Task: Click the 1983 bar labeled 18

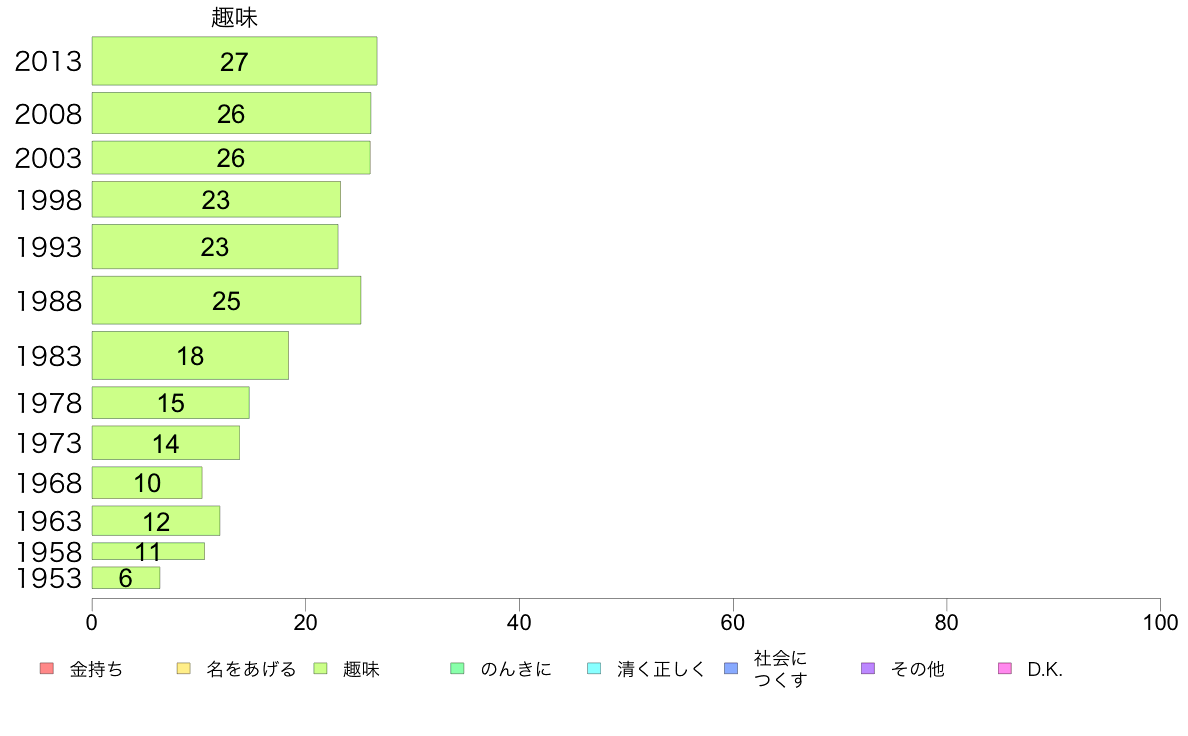Action: coord(190,355)
